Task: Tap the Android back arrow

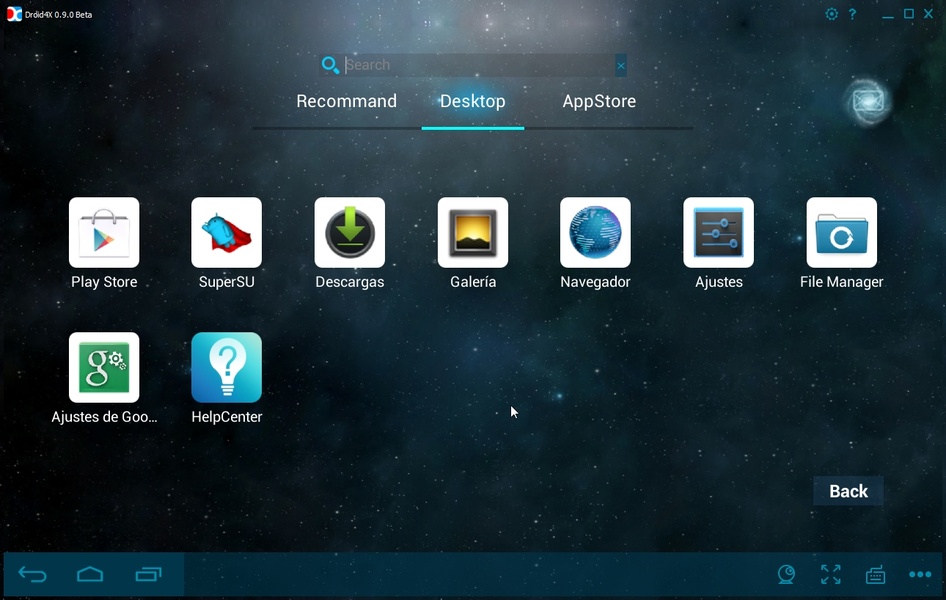Action: (x=33, y=574)
